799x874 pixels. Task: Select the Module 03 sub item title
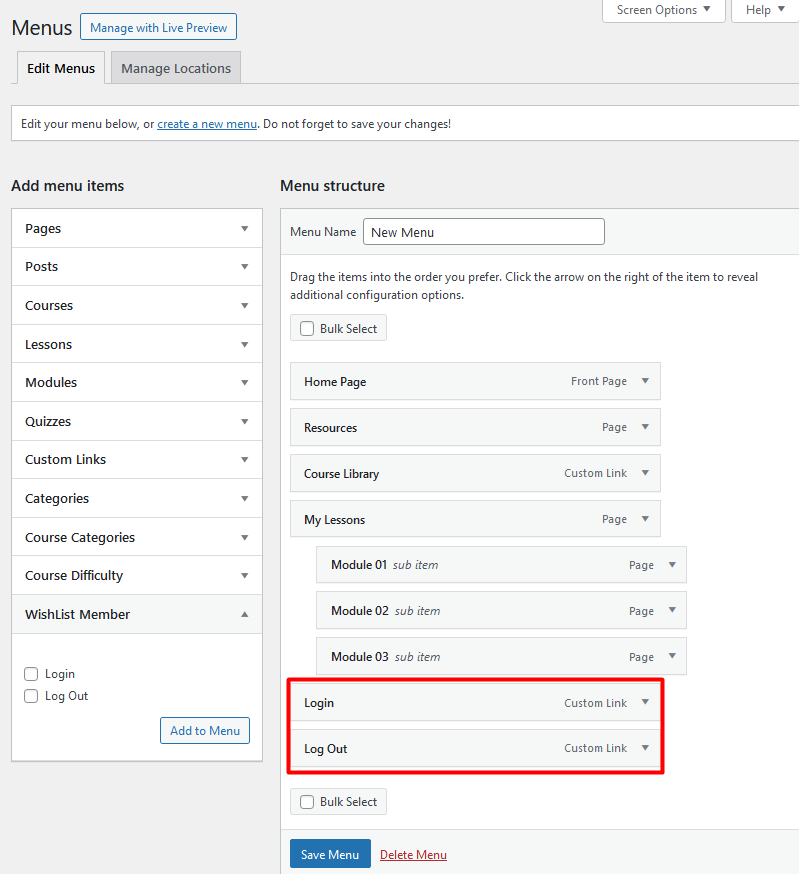point(360,657)
